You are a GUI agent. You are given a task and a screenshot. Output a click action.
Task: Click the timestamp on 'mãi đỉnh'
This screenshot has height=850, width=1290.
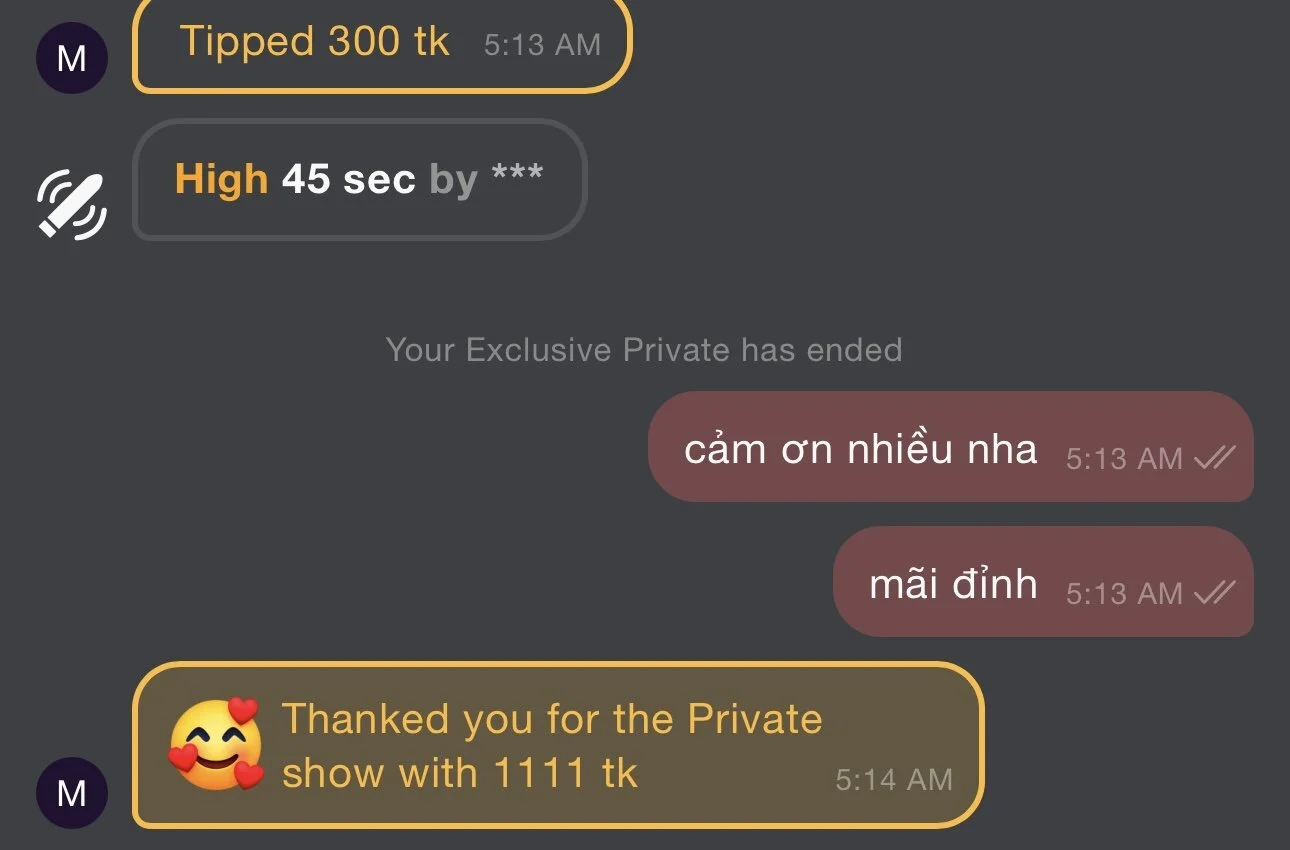[x=1124, y=594]
